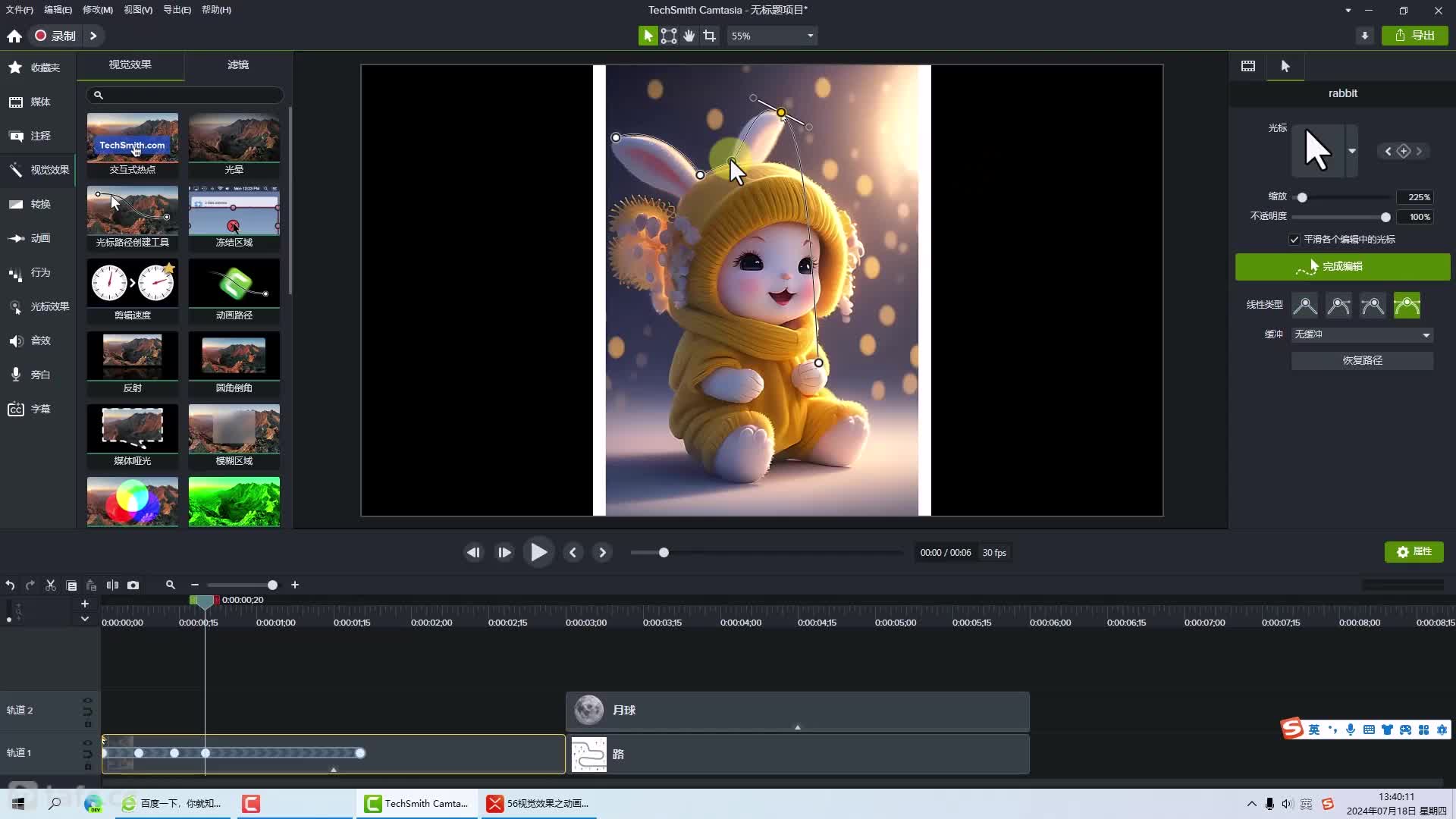Open 文件(F) menu
Viewport: 1456px width, 819px height.
point(20,10)
